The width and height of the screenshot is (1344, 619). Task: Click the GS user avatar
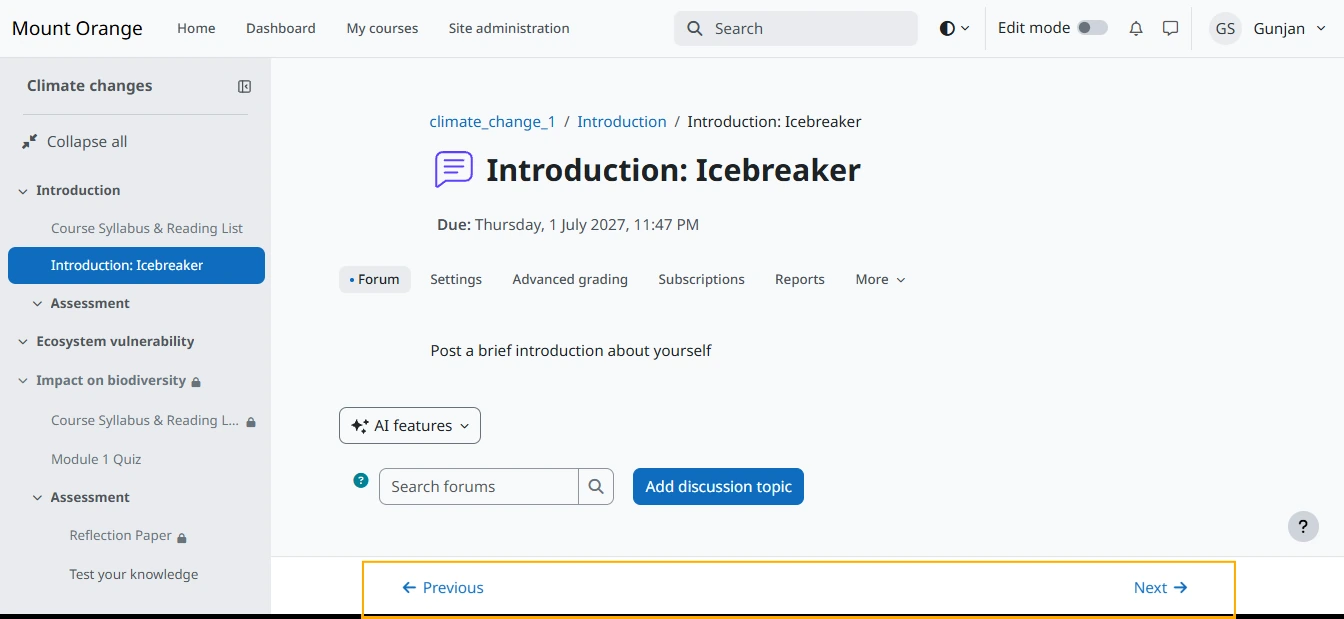1226,29
